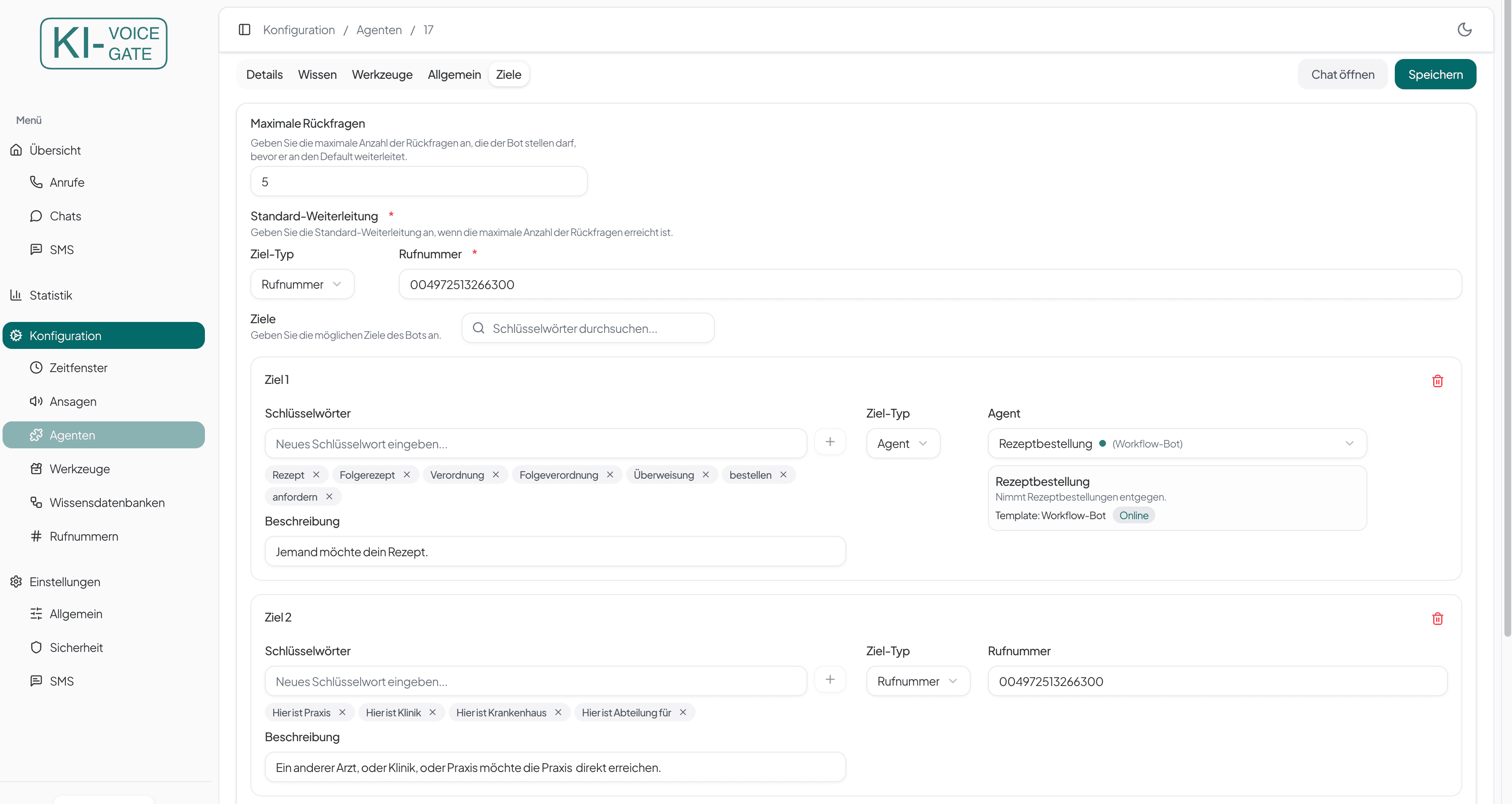Open Ziel-Typ Agent dropdown in Ziel 1
This screenshot has height=804, width=1512.
coord(902,443)
